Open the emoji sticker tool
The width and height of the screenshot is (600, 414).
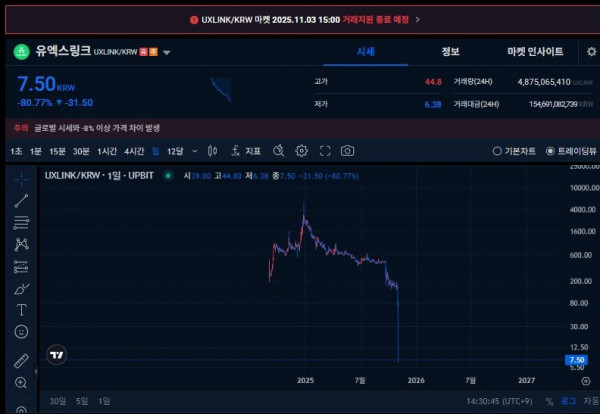(x=21, y=332)
